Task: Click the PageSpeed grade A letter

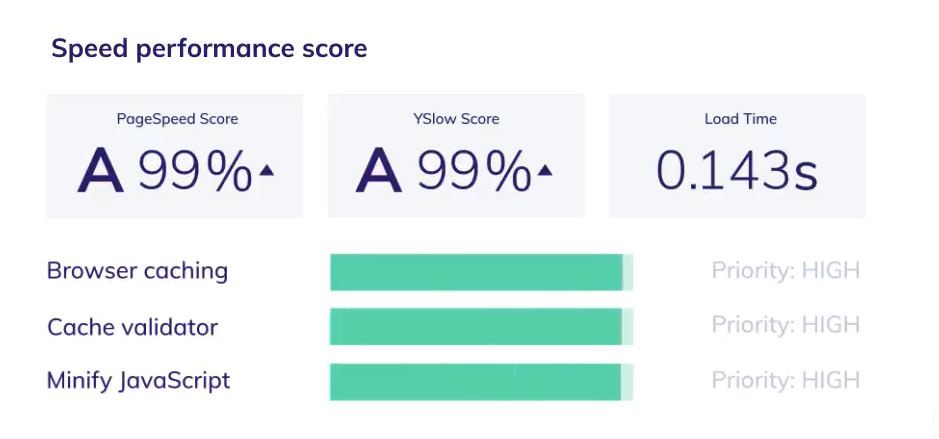Action: [101, 171]
